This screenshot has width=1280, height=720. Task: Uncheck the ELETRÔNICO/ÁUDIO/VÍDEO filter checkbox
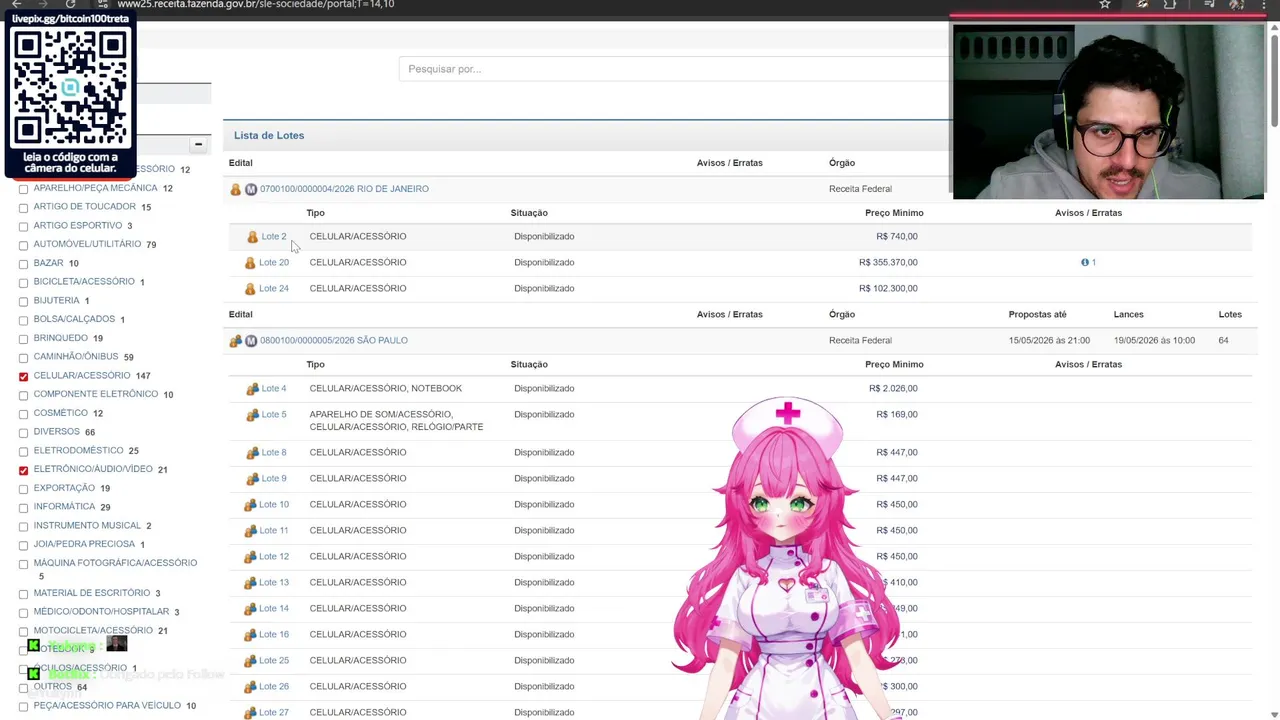(x=23, y=470)
